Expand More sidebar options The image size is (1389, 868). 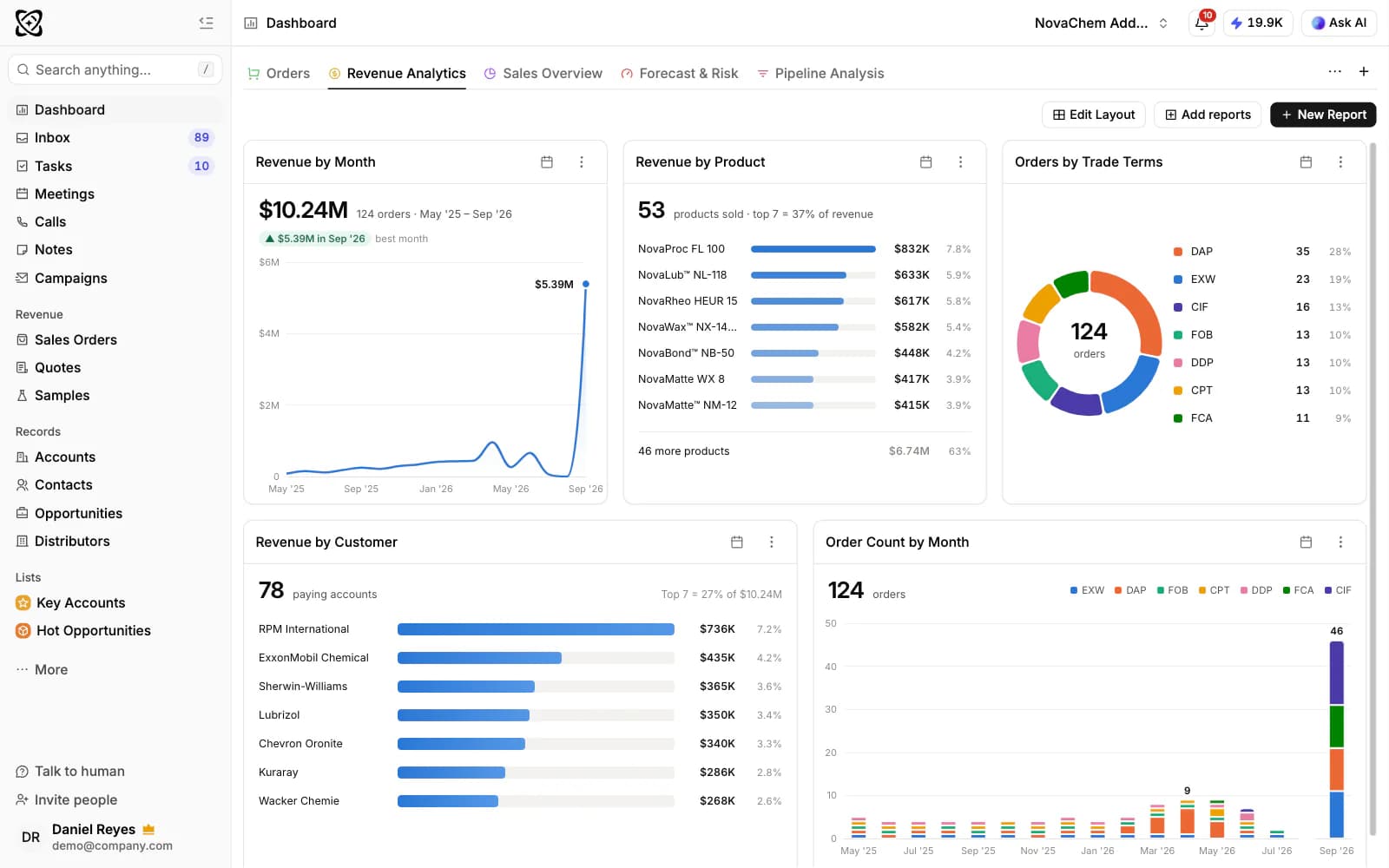point(115,669)
